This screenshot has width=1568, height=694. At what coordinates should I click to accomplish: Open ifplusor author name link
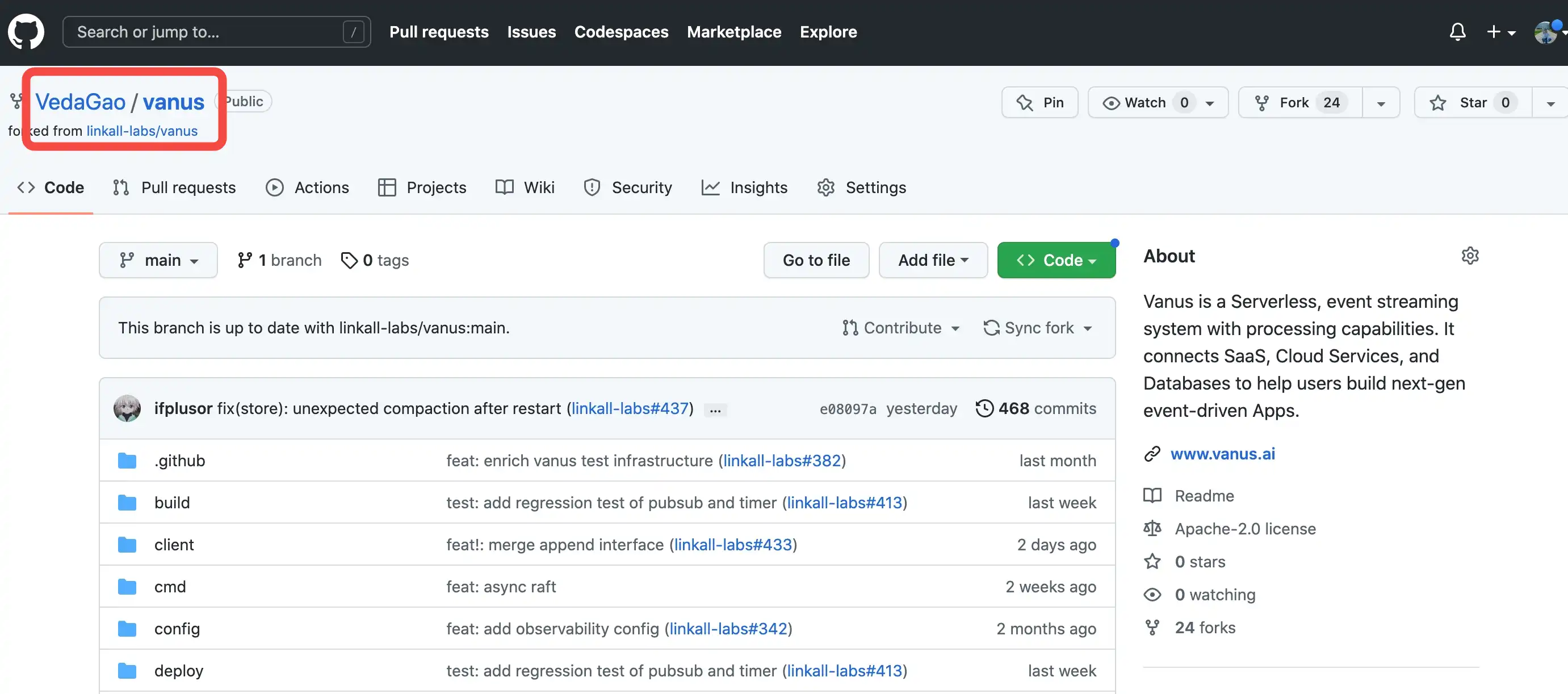183,408
